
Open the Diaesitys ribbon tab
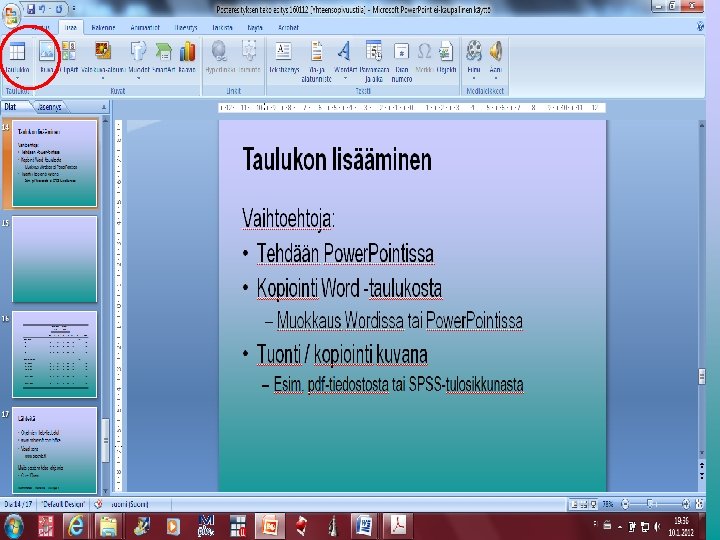point(186,28)
